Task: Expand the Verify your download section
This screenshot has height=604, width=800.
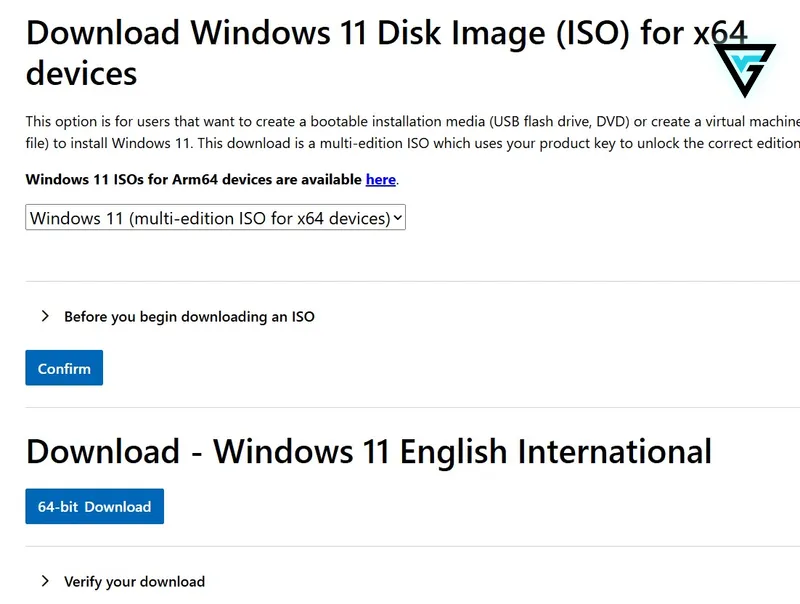Action: tap(122, 581)
